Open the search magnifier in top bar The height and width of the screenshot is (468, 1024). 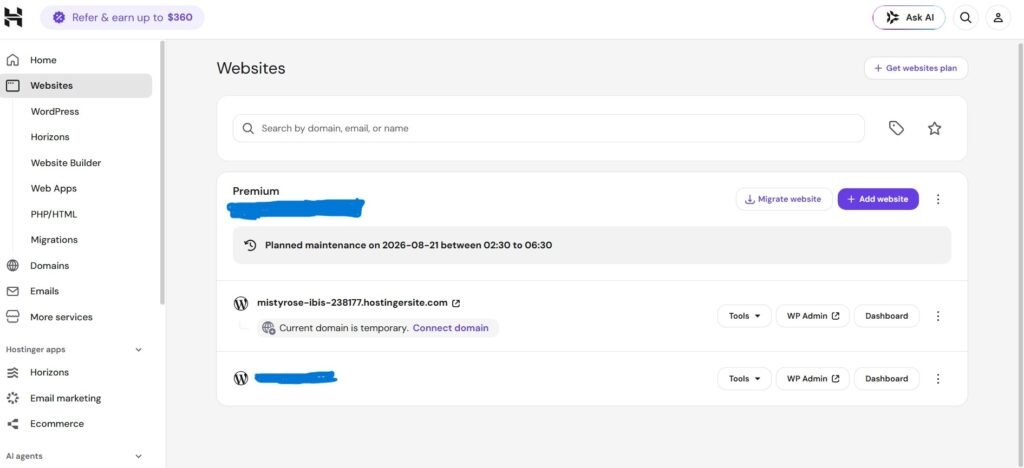point(965,18)
